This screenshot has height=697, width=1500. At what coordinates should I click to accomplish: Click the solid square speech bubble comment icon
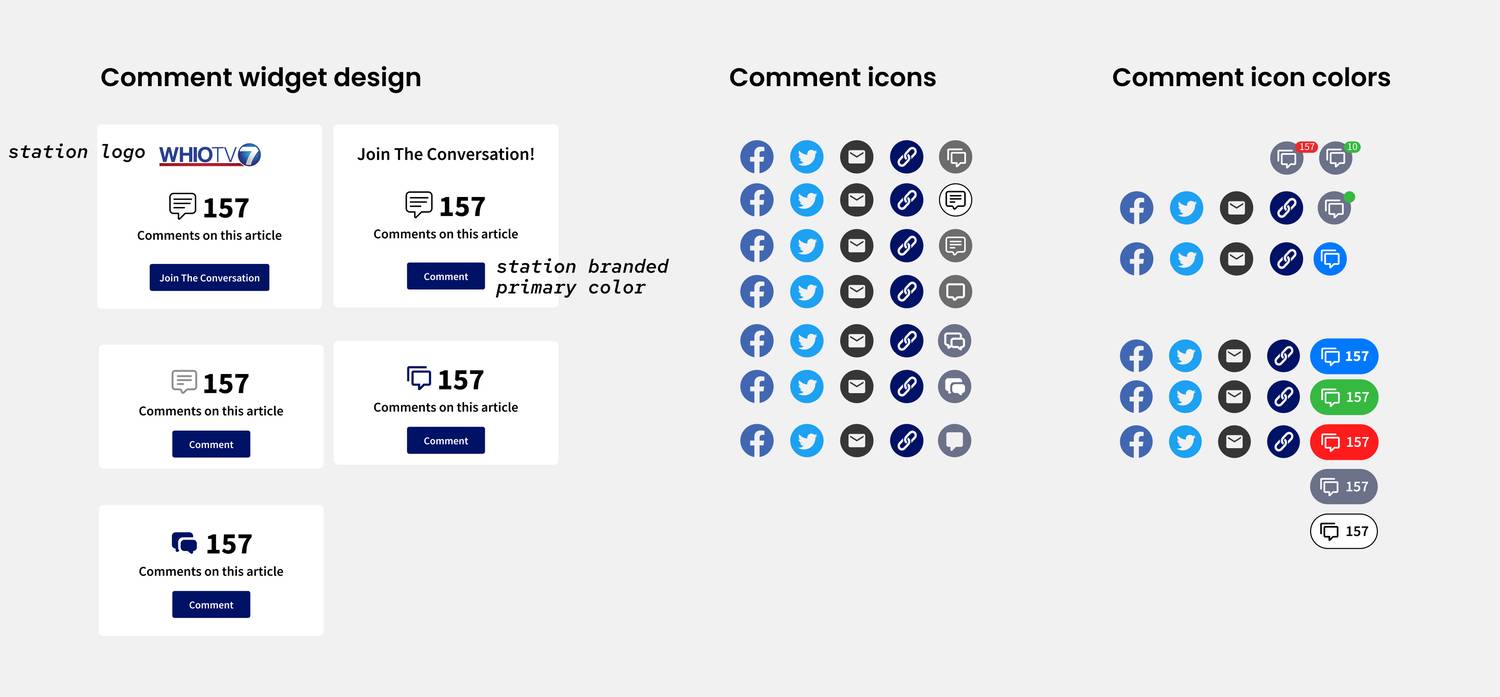tap(956, 441)
